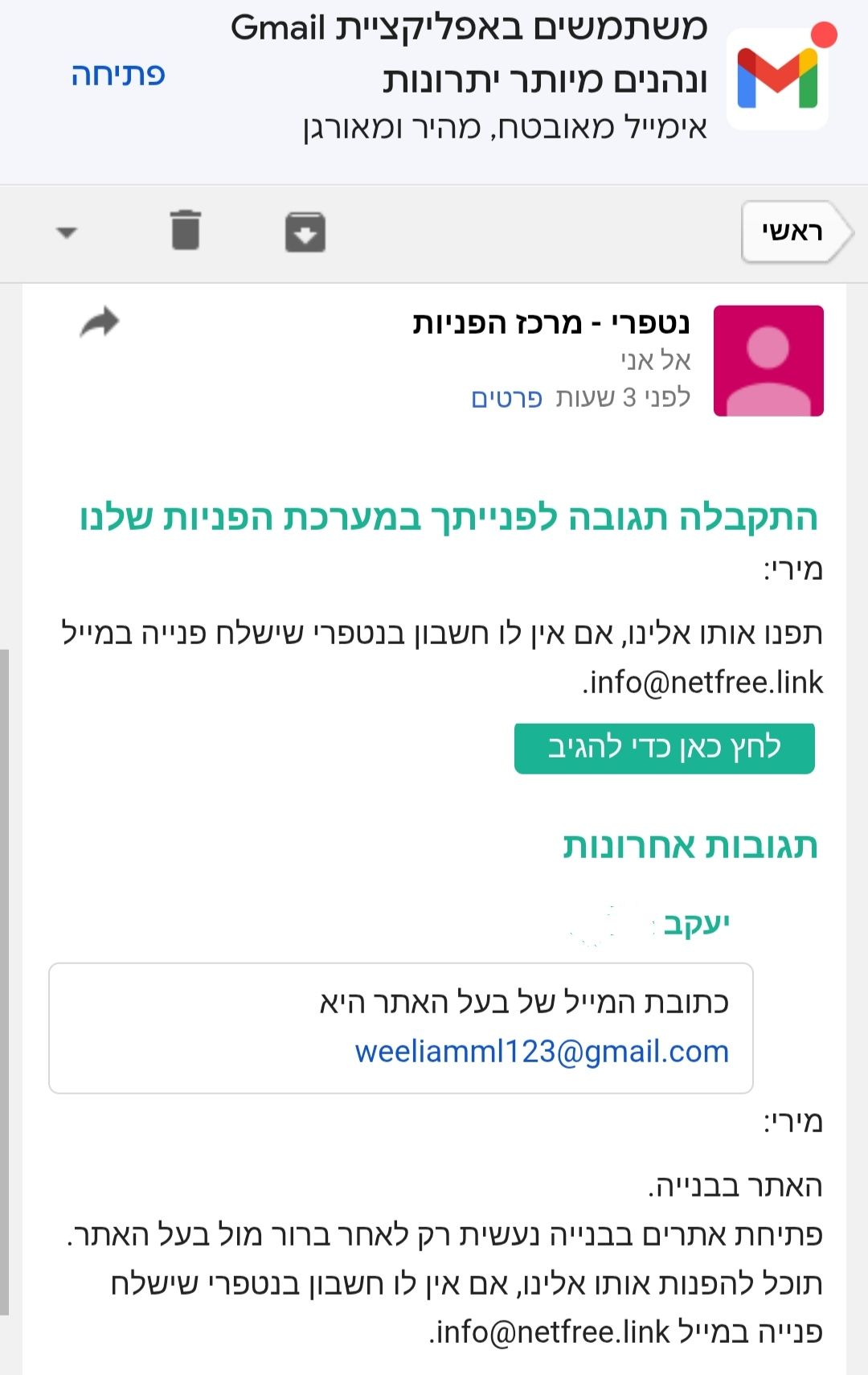The image size is (868, 1375).
Task: Archive this email with the archive icon
Action: click(305, 232)
